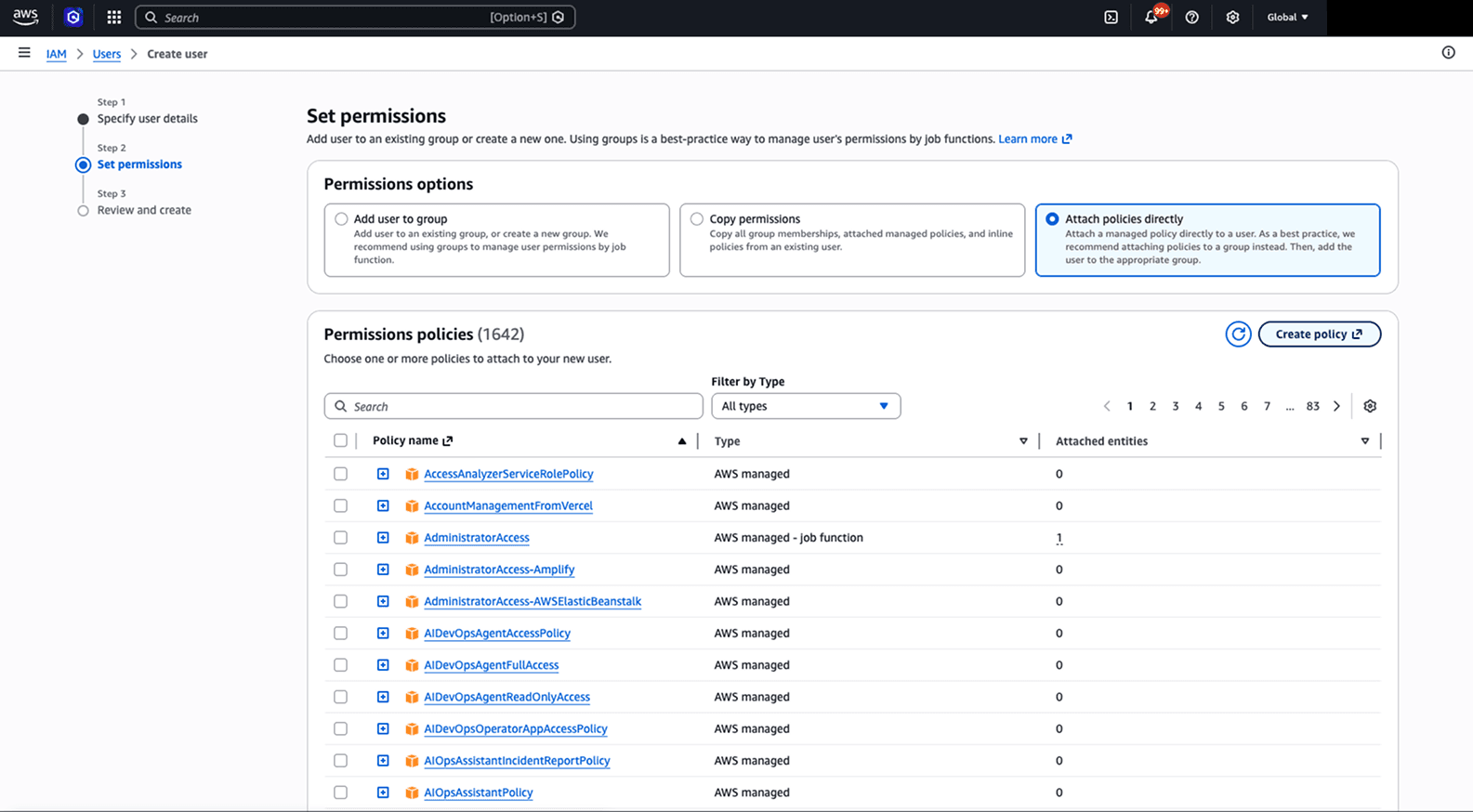The width and height of the screenshot is (1473, 812).
Task: Go to Step 3 Review and create
Action: [144, 210]
